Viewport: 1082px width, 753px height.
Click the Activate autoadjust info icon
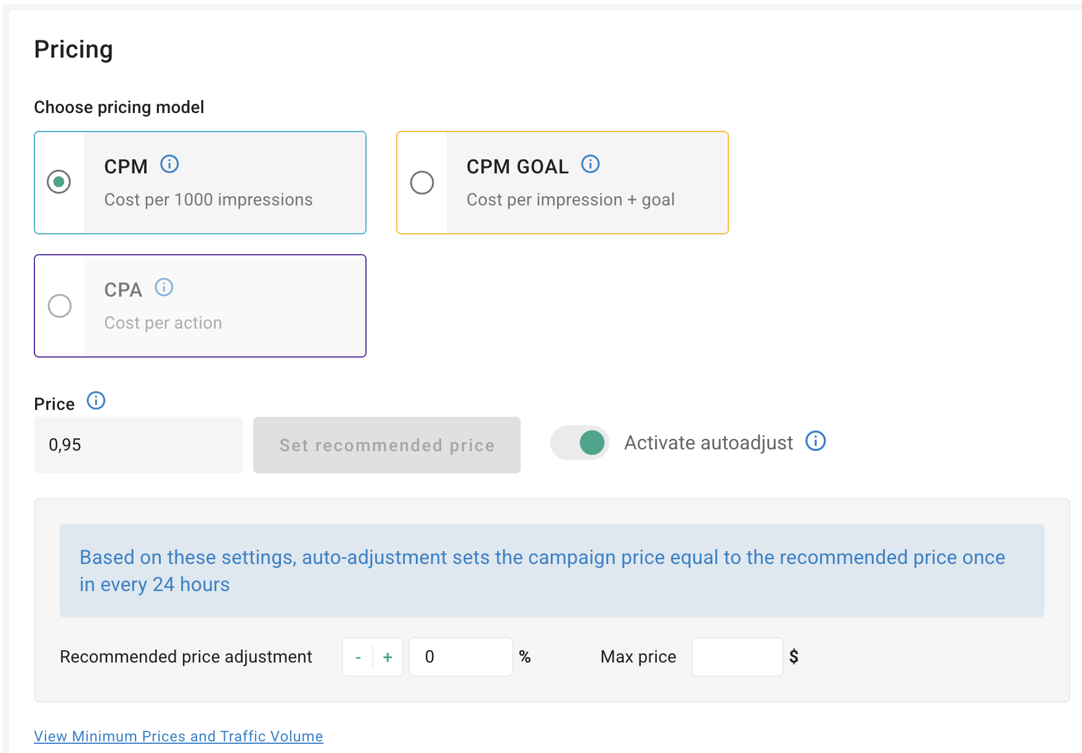click(x=816, y=441)
